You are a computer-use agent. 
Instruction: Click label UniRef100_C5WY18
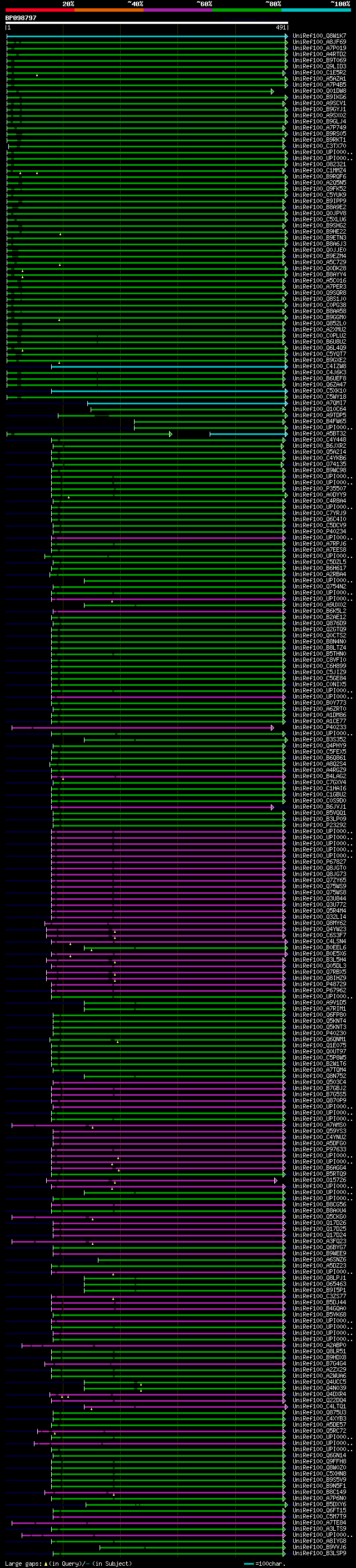pos(319,397)
